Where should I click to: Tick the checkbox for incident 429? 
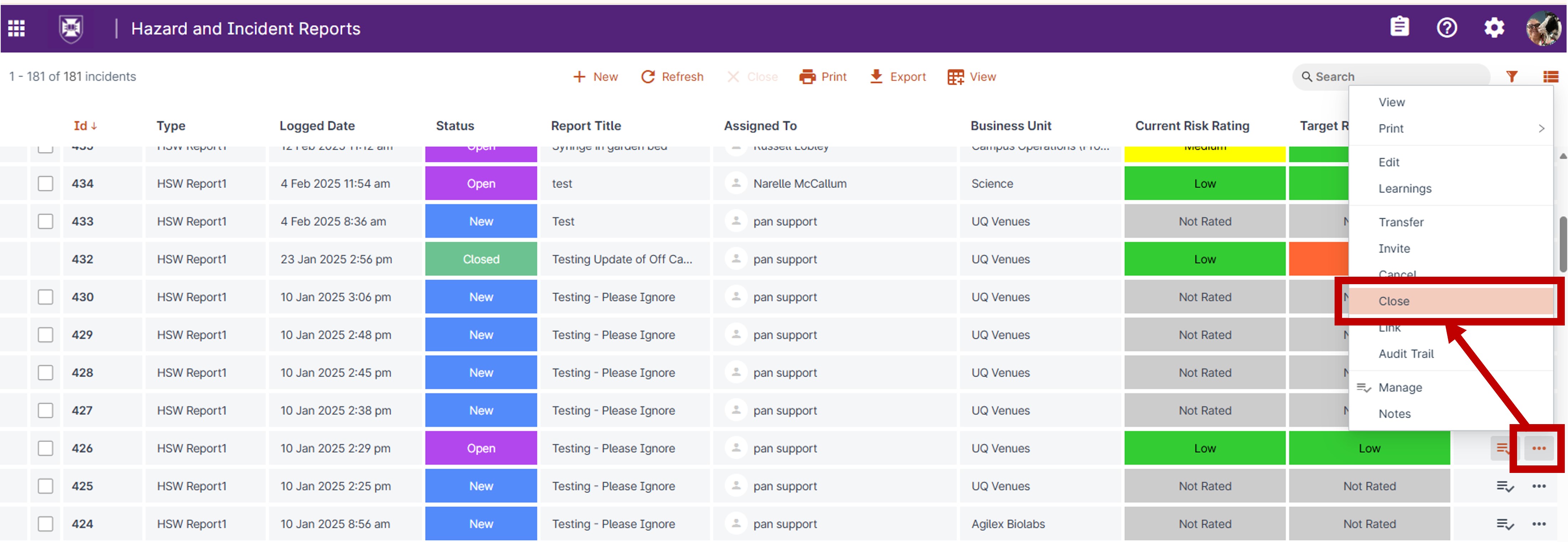pos(46,335)
